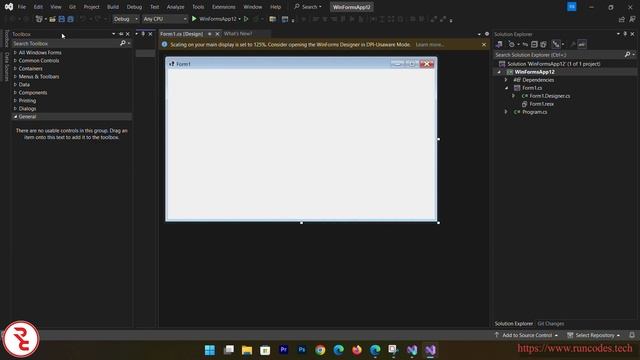Open Properties with the wrench icon
Viewport: 640px width, 360px height.
click(x=573, y=44)
